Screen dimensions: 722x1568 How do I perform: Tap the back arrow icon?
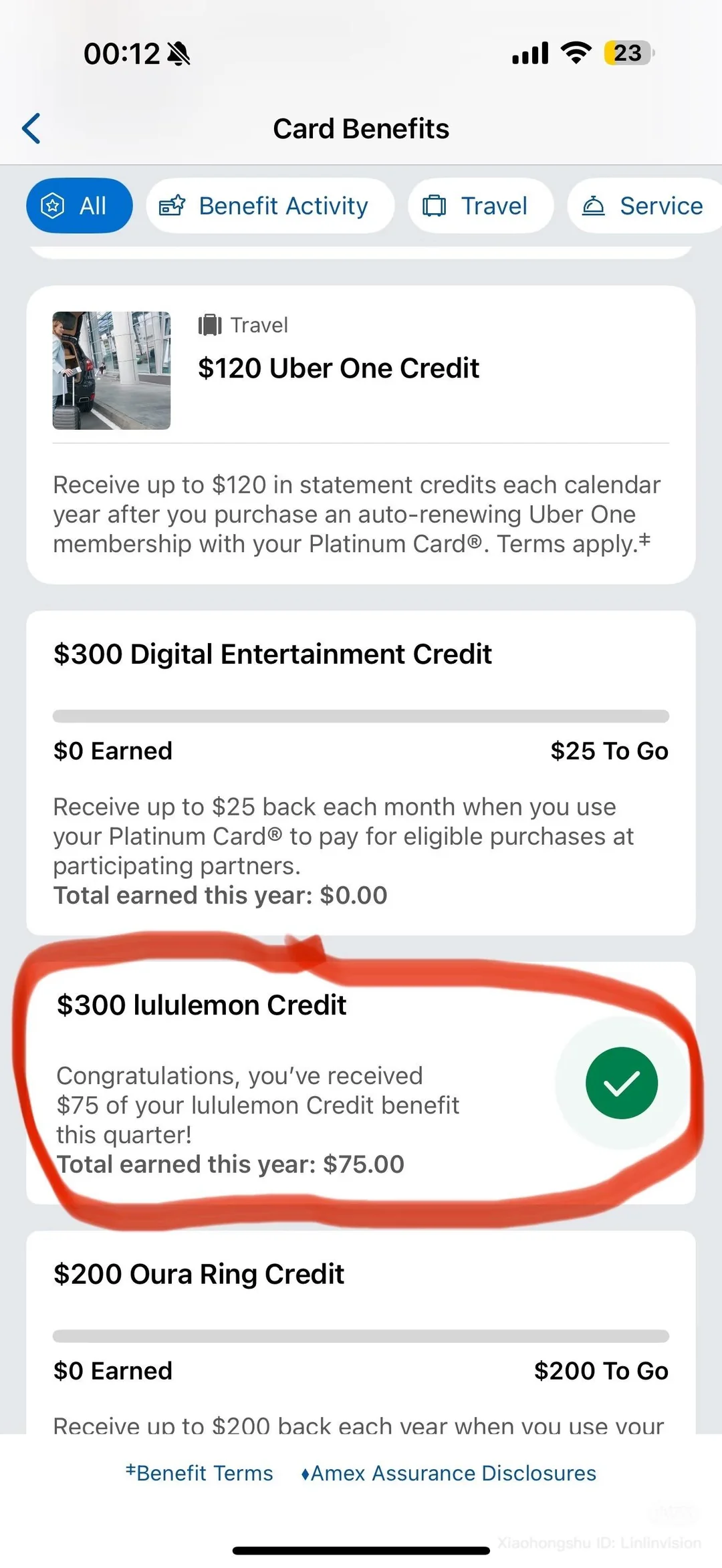point(31,128)
